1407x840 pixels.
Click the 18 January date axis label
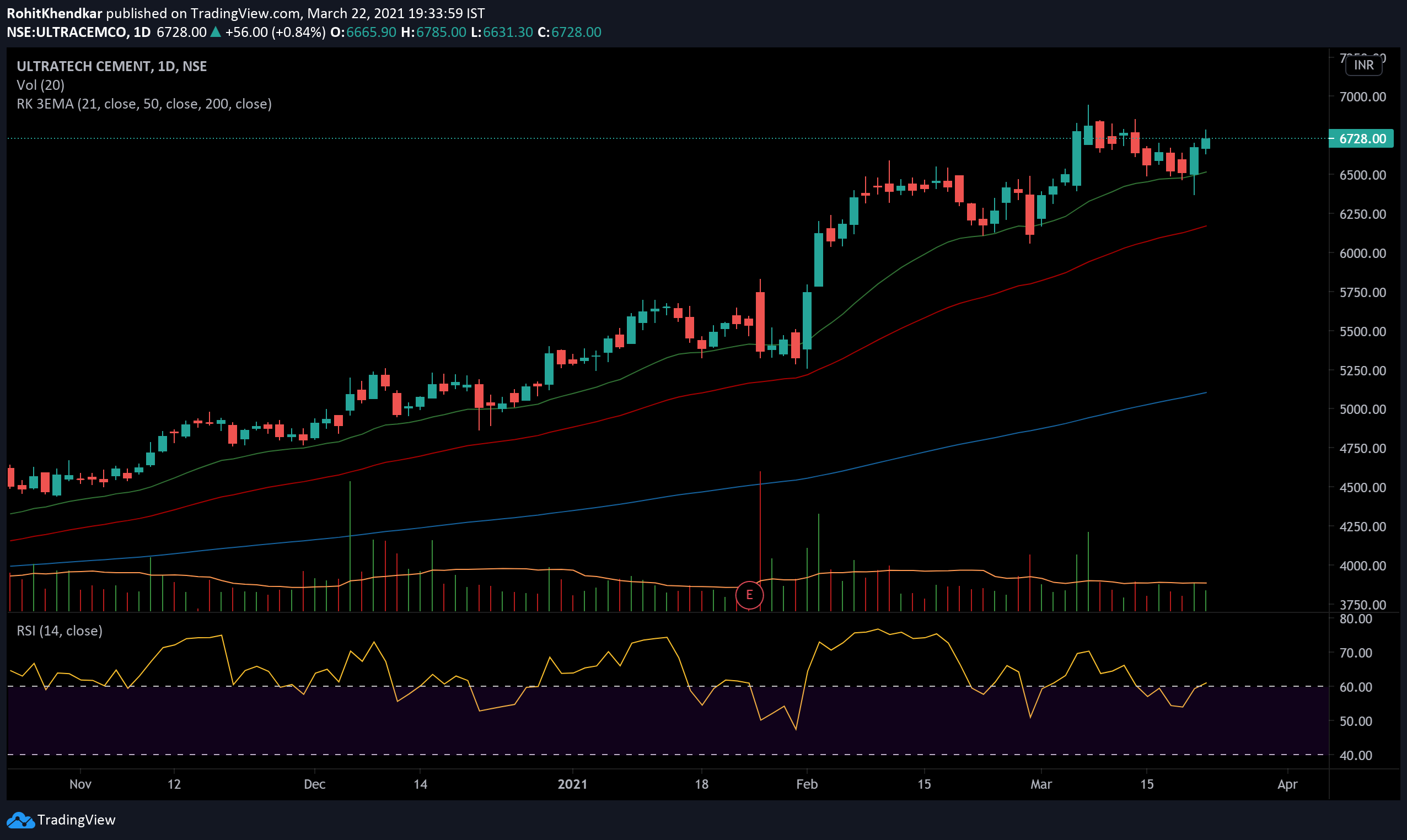[x=701, y=784]
